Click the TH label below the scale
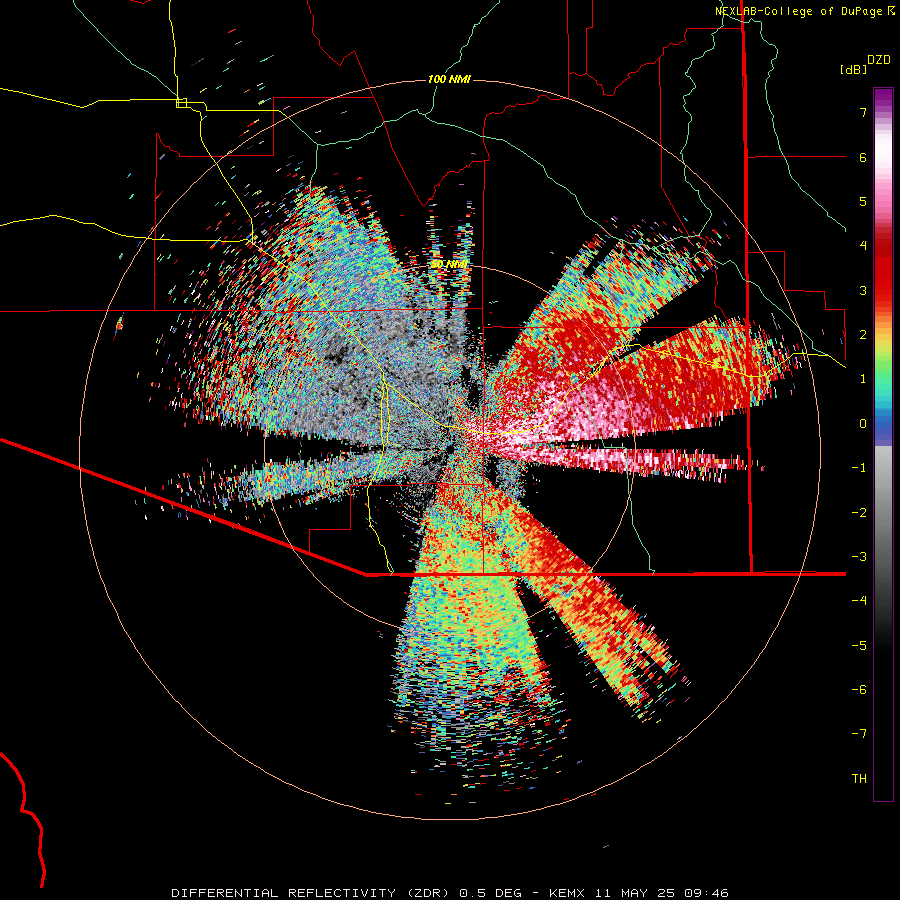This screenshot has height=900, width=900. point(859,779)
